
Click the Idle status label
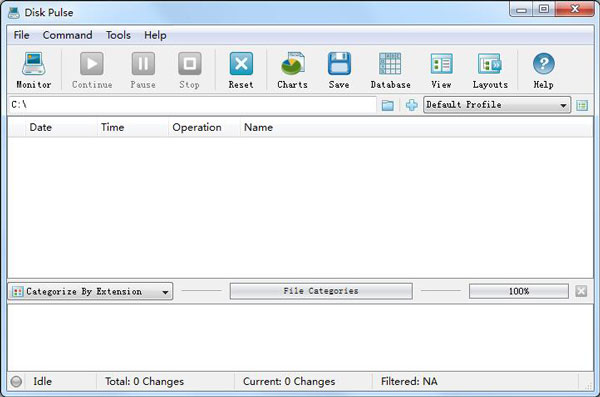[x=42, y=381]
